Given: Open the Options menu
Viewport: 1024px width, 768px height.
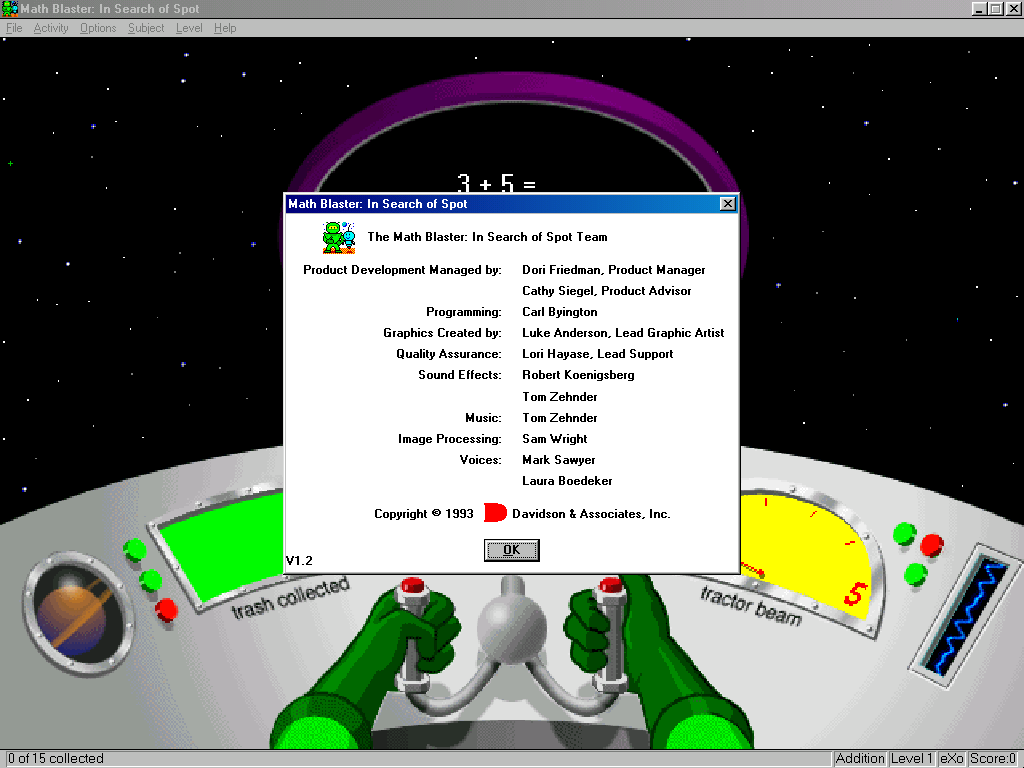Looking at the screenshot, I should pos(98,28).
